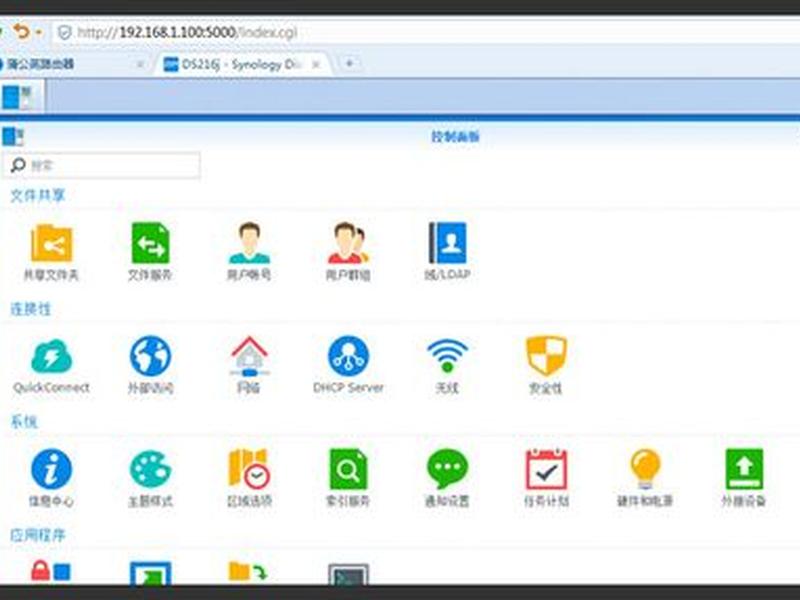Open a new browser tab with plus button

(349, 64)
